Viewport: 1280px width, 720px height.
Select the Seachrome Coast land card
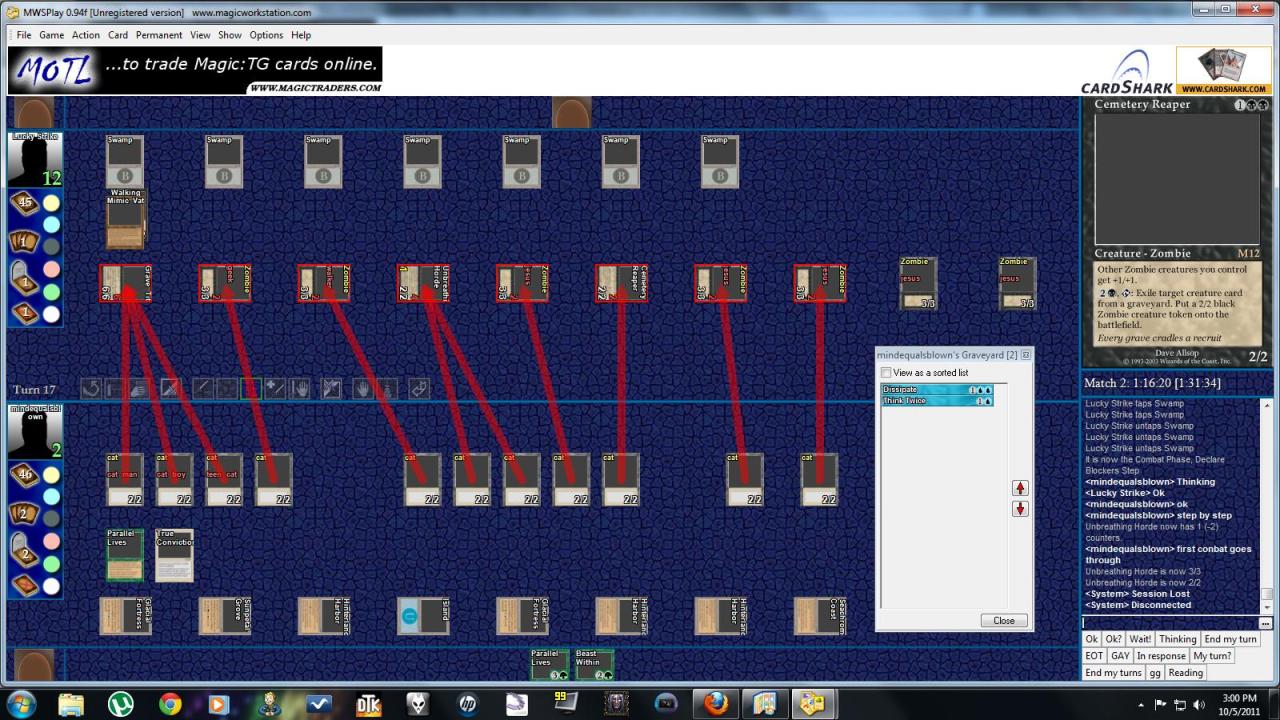coord(819,616)
